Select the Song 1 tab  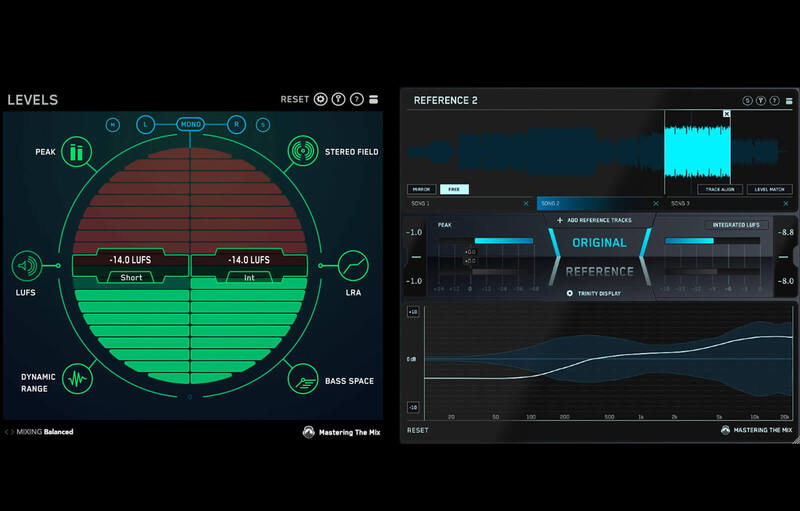point(468,203)
